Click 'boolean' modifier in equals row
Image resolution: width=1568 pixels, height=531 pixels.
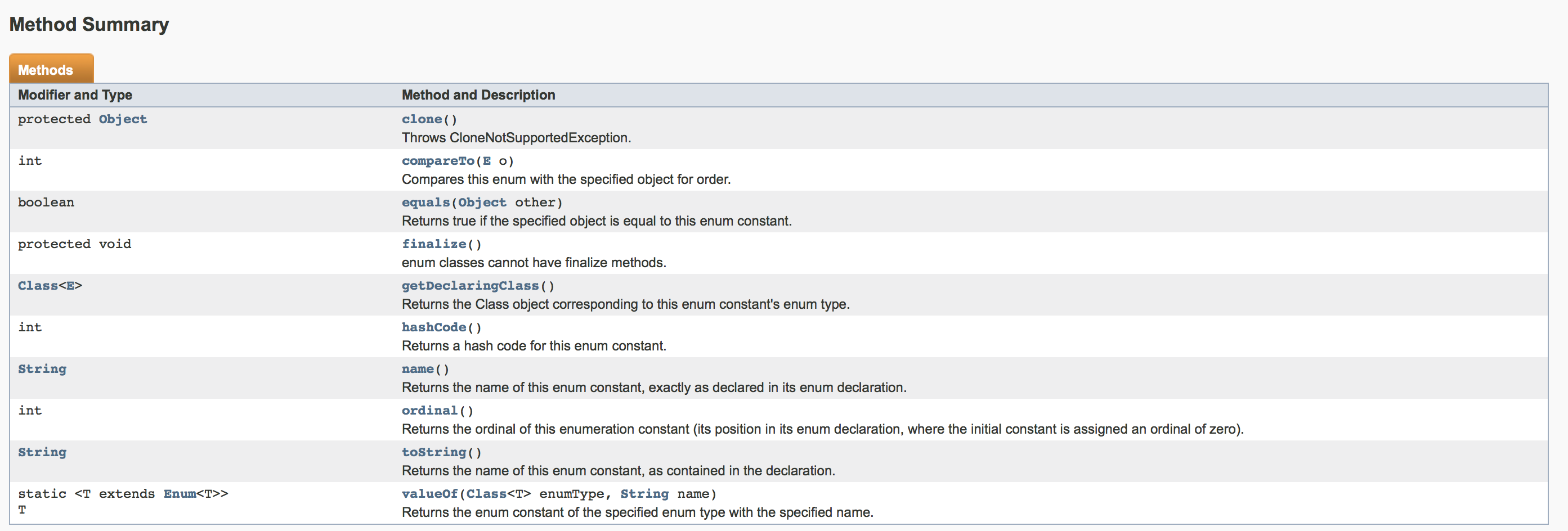tap(46, 202)
